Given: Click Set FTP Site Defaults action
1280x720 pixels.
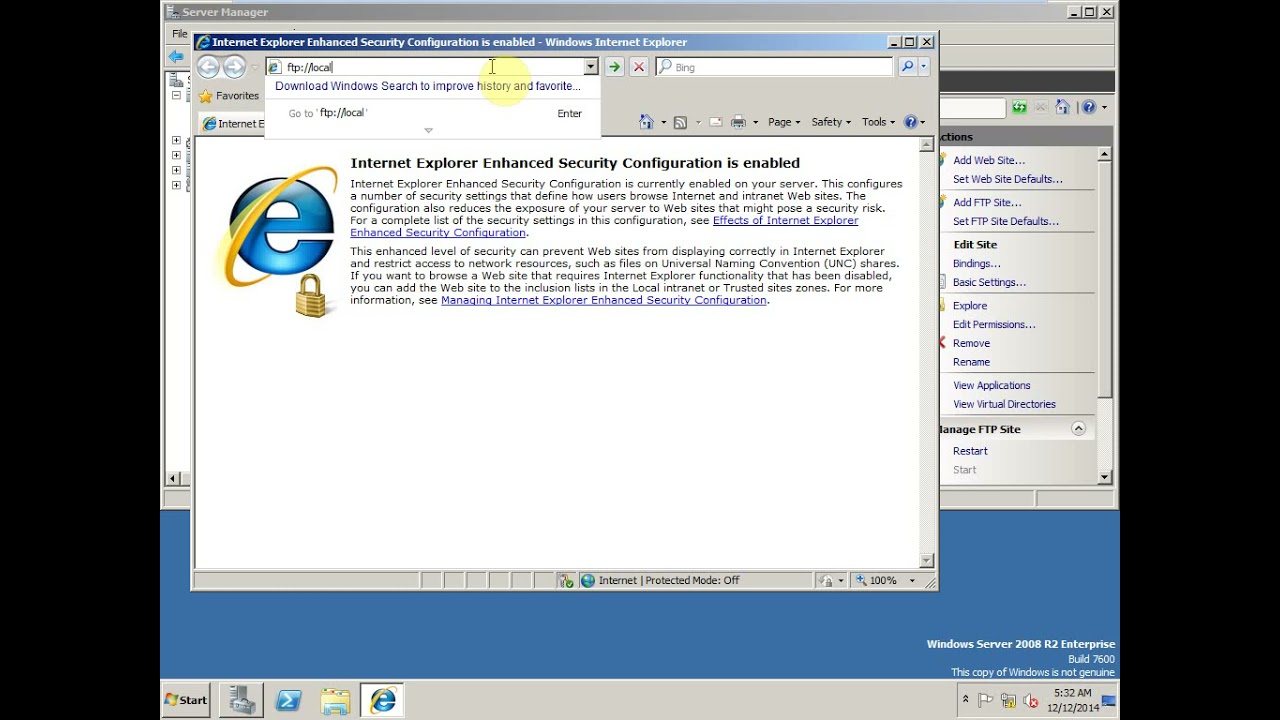Looking at the screenshot, I should [1005, 221].
